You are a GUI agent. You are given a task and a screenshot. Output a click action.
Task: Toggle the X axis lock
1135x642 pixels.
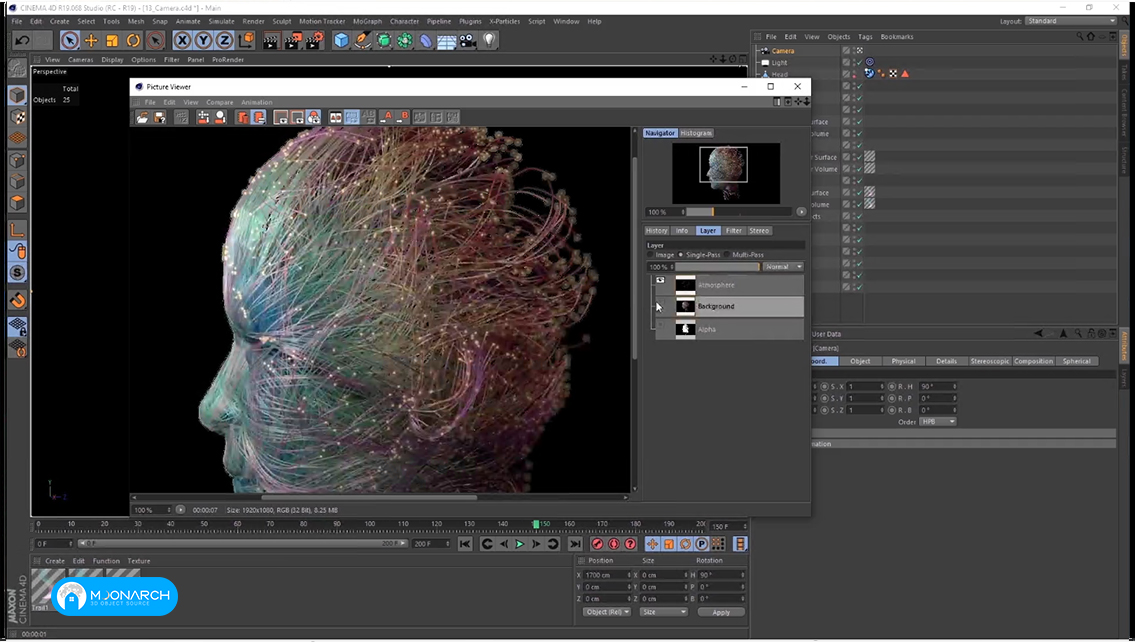pyautogui.click(x=182, y=41)
